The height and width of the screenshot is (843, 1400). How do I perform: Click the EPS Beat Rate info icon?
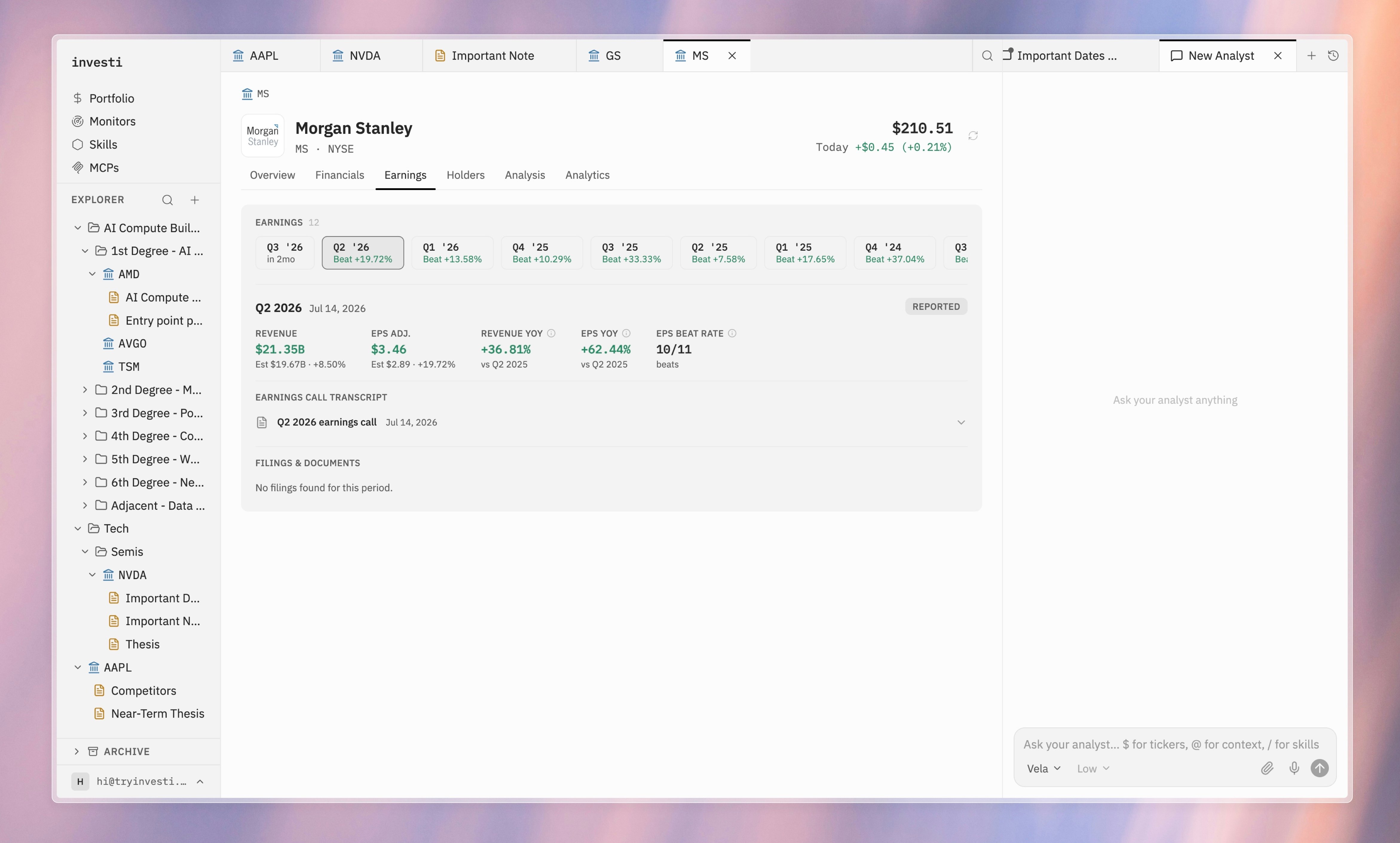732,333
